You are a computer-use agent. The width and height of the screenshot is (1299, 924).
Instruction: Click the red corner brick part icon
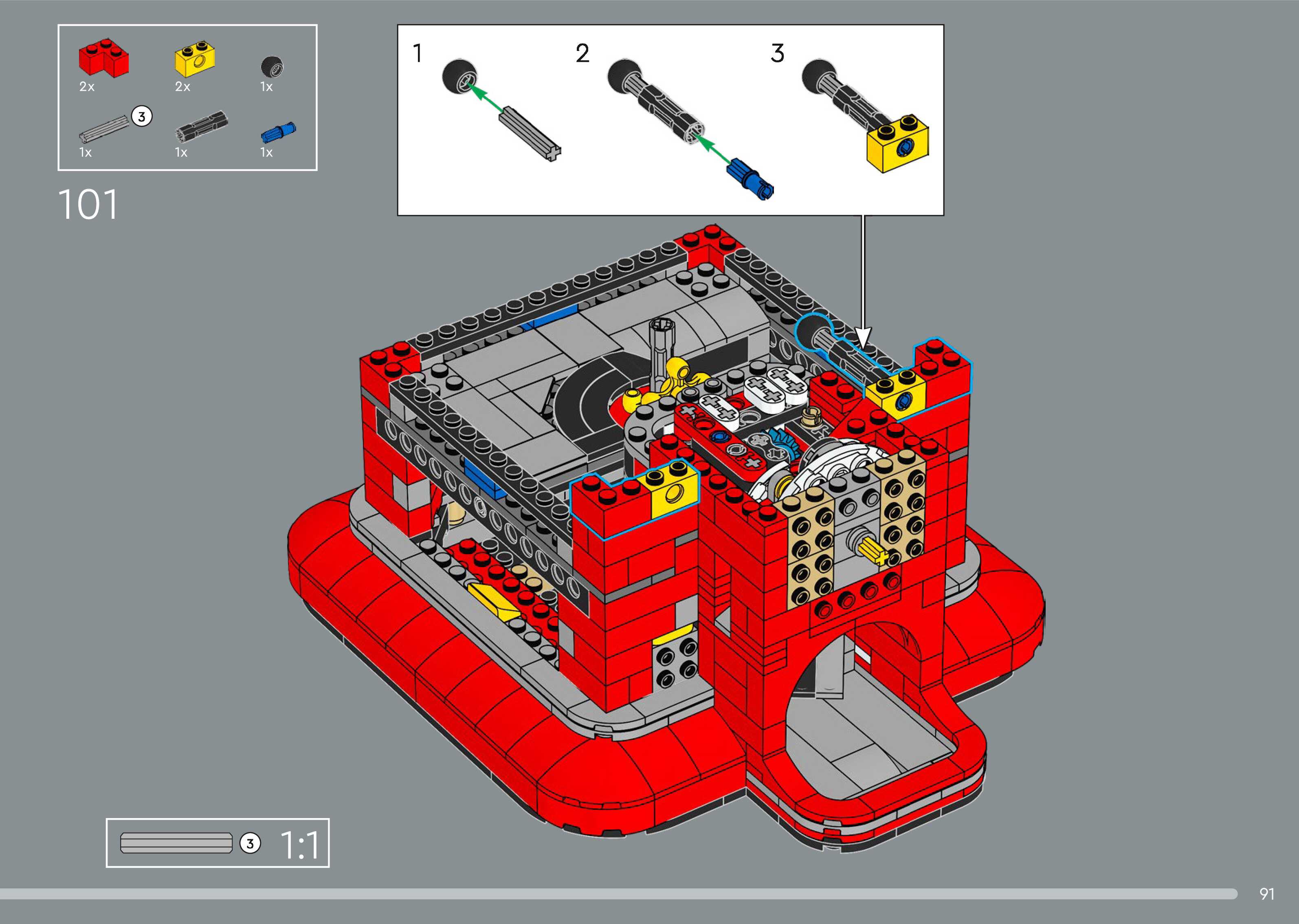(103, 58)
